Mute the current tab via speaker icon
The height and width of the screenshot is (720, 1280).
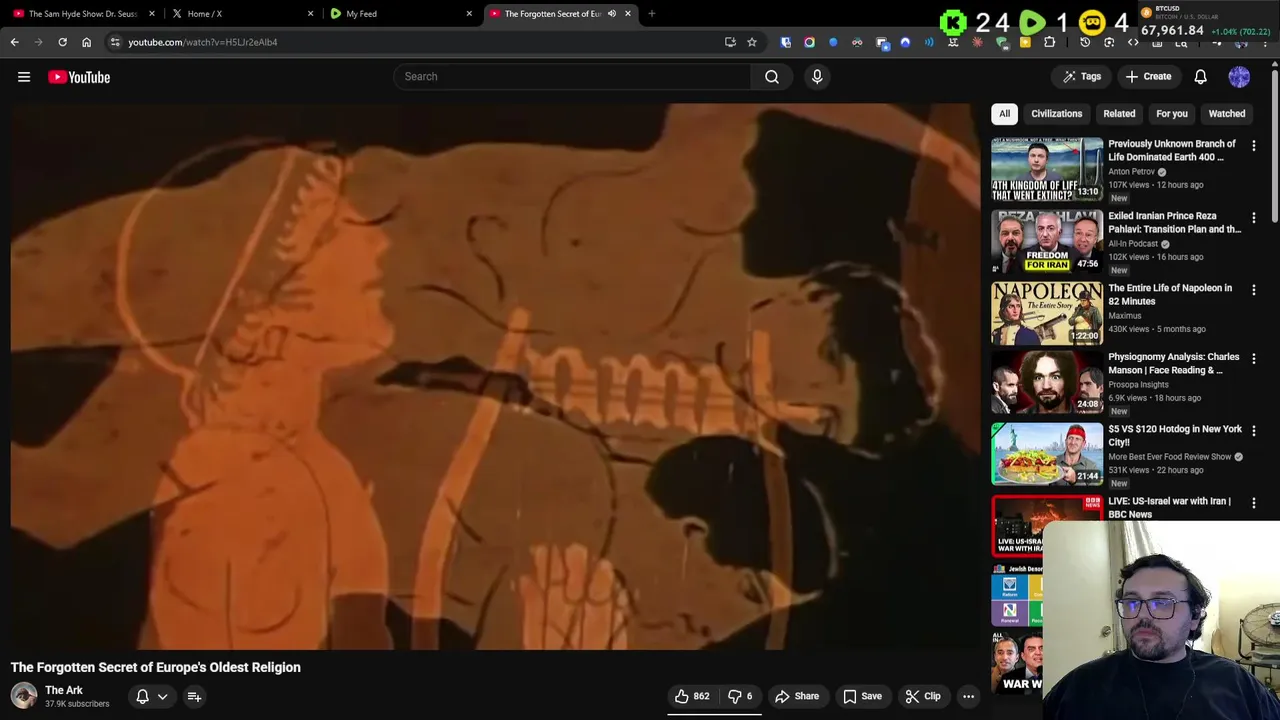coord(611,14)
